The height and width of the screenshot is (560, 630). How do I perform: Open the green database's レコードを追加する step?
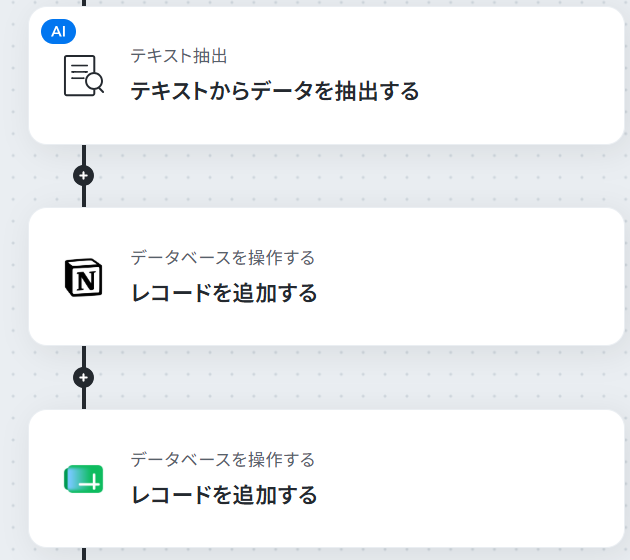[224, 495]
